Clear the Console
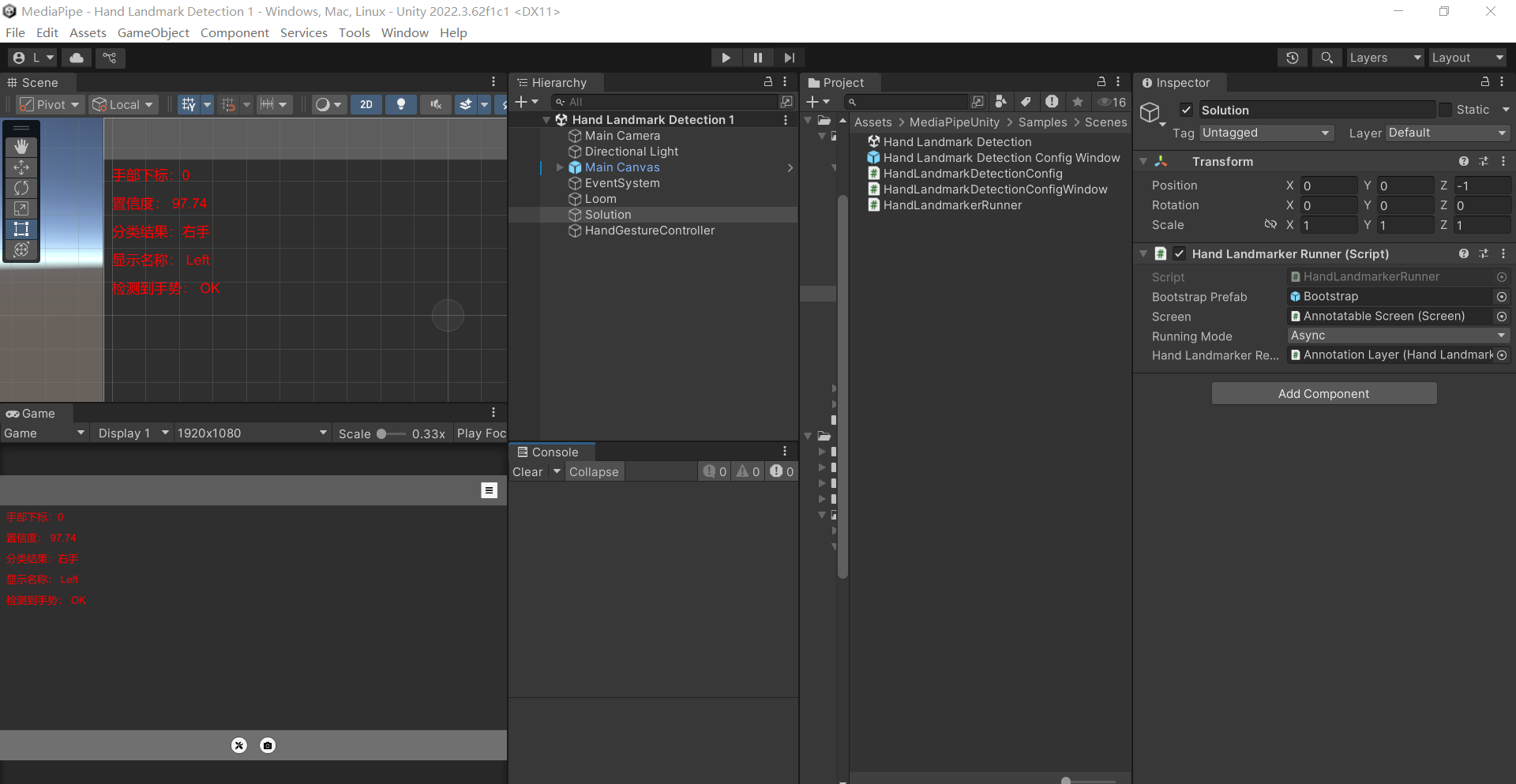Viewport: 1516px width, 784px height. (528, 471)
